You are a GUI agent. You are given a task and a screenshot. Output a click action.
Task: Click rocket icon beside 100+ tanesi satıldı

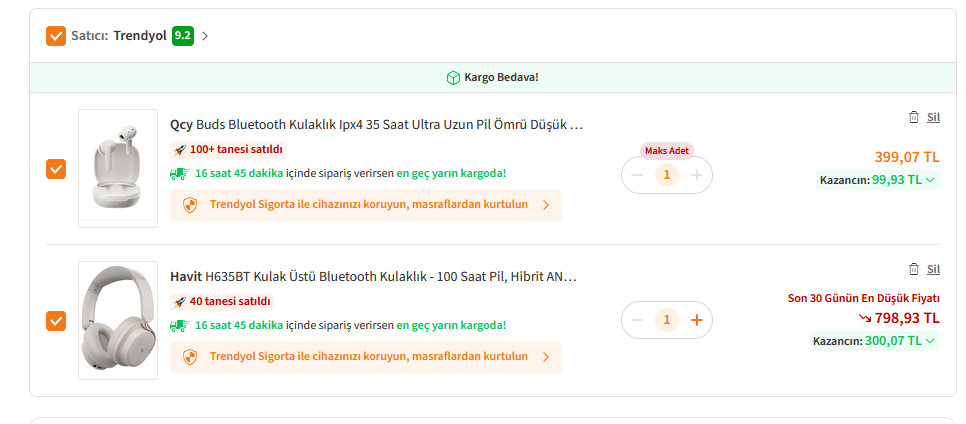pyautogui.click(x=180, y=150)
